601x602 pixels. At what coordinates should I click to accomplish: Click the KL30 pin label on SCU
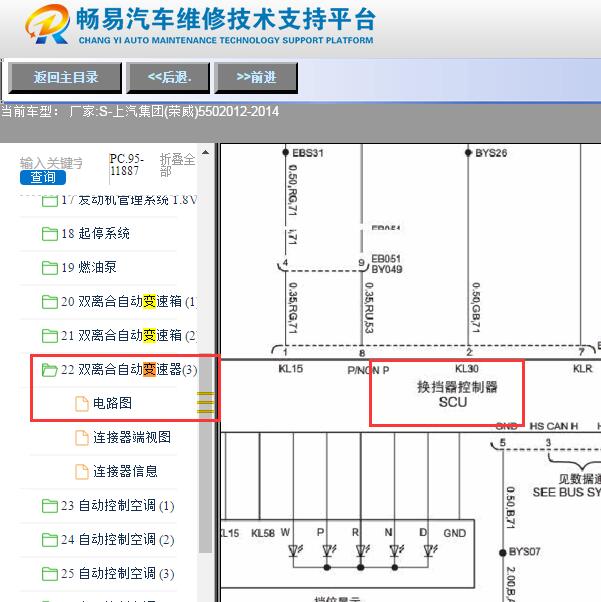[467, 369]
